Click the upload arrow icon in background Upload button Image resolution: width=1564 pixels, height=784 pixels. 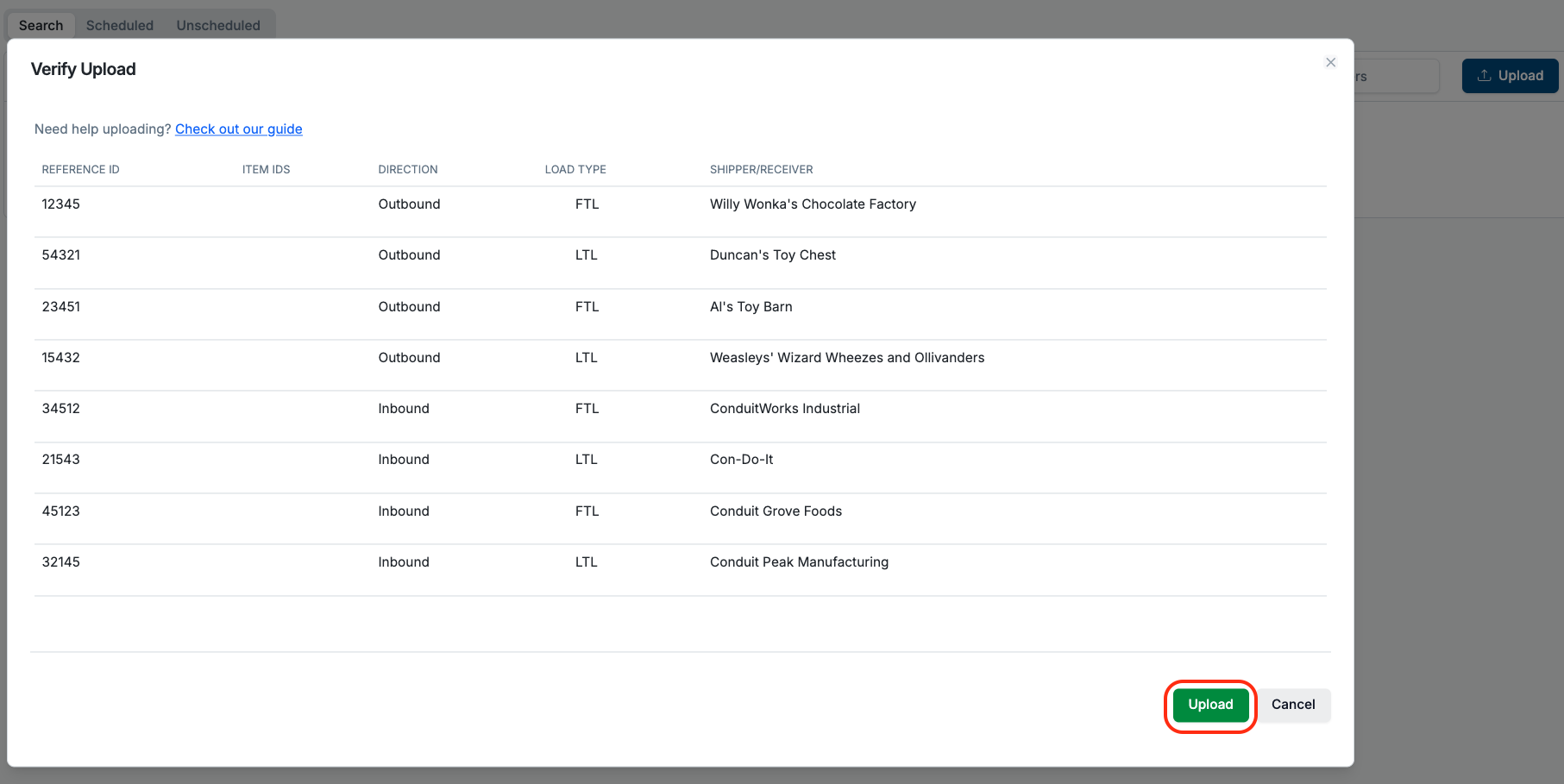(x=1484, y=76)
